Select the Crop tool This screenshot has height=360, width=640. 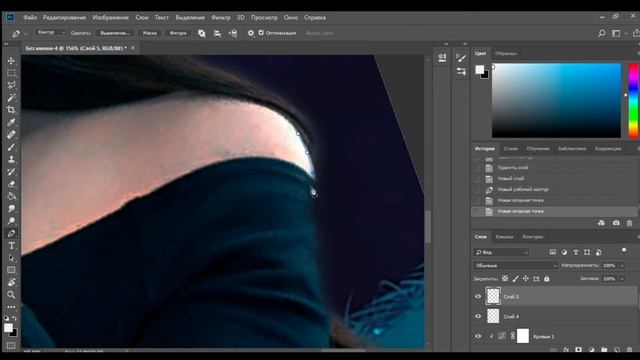[11, 110]
